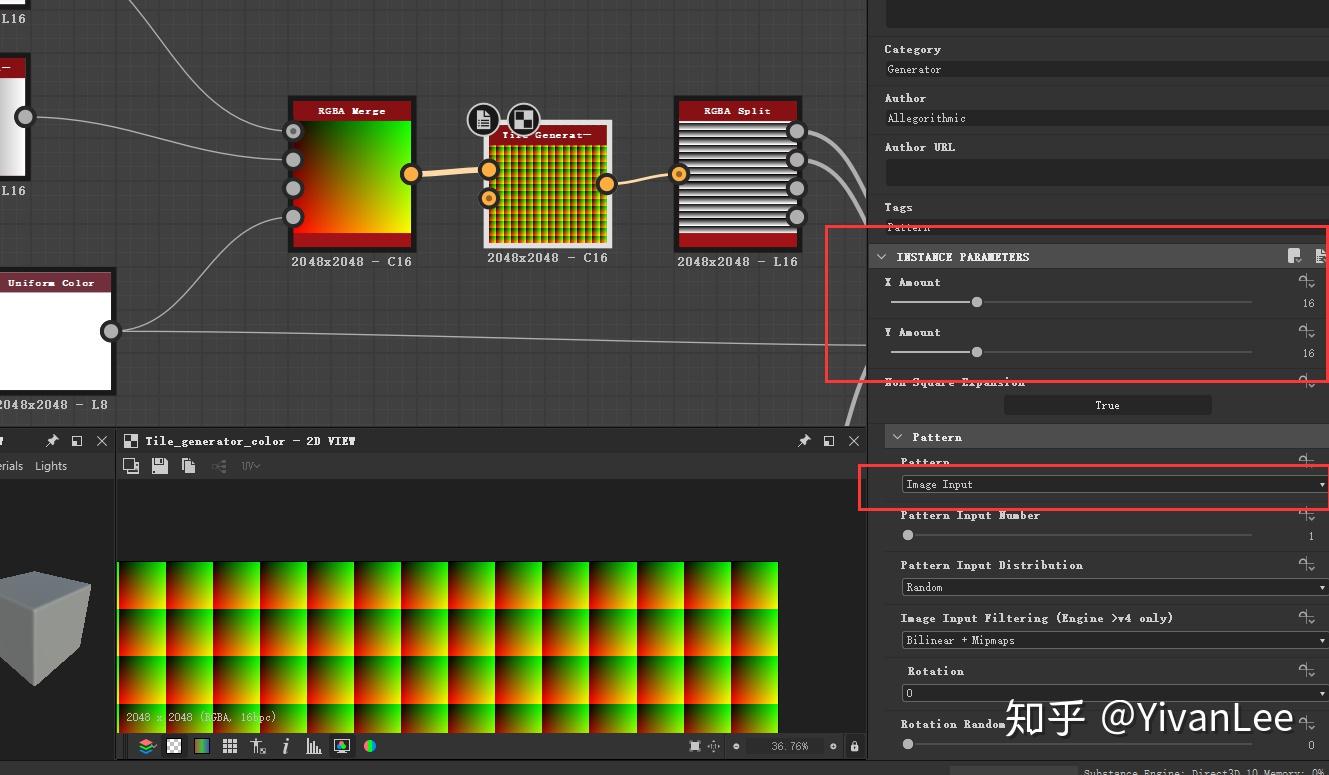Open the Pattern dropdown showing Image Input
Screen dimensions: 1329x775
click(x=1112, y=484)
